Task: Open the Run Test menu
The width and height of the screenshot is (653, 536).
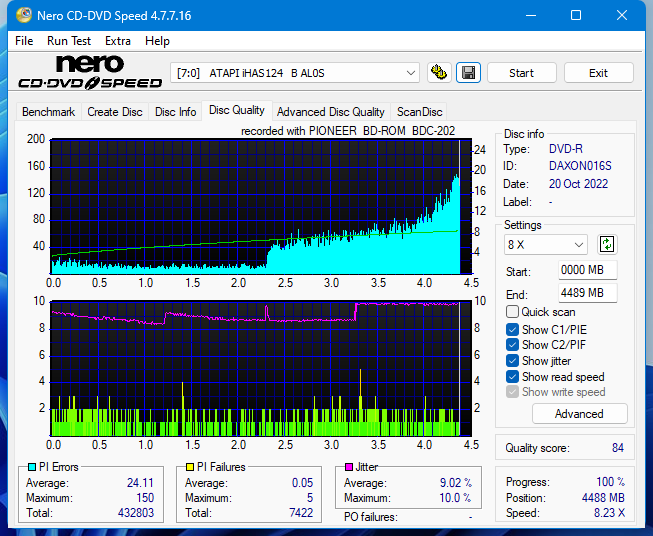Action: (69, 41)
